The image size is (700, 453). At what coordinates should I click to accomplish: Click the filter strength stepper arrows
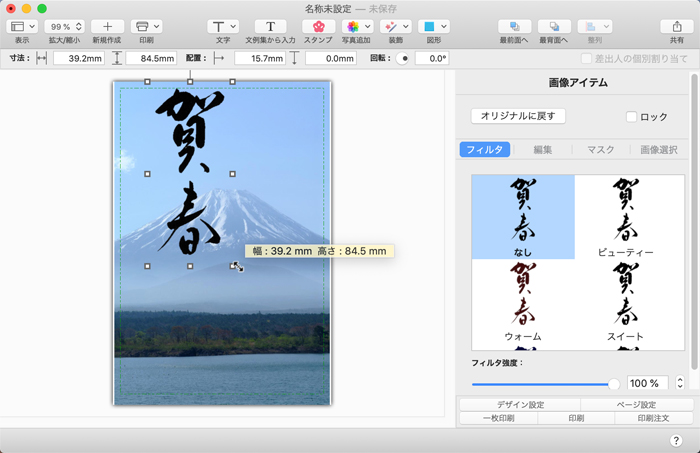coord(680,383)
